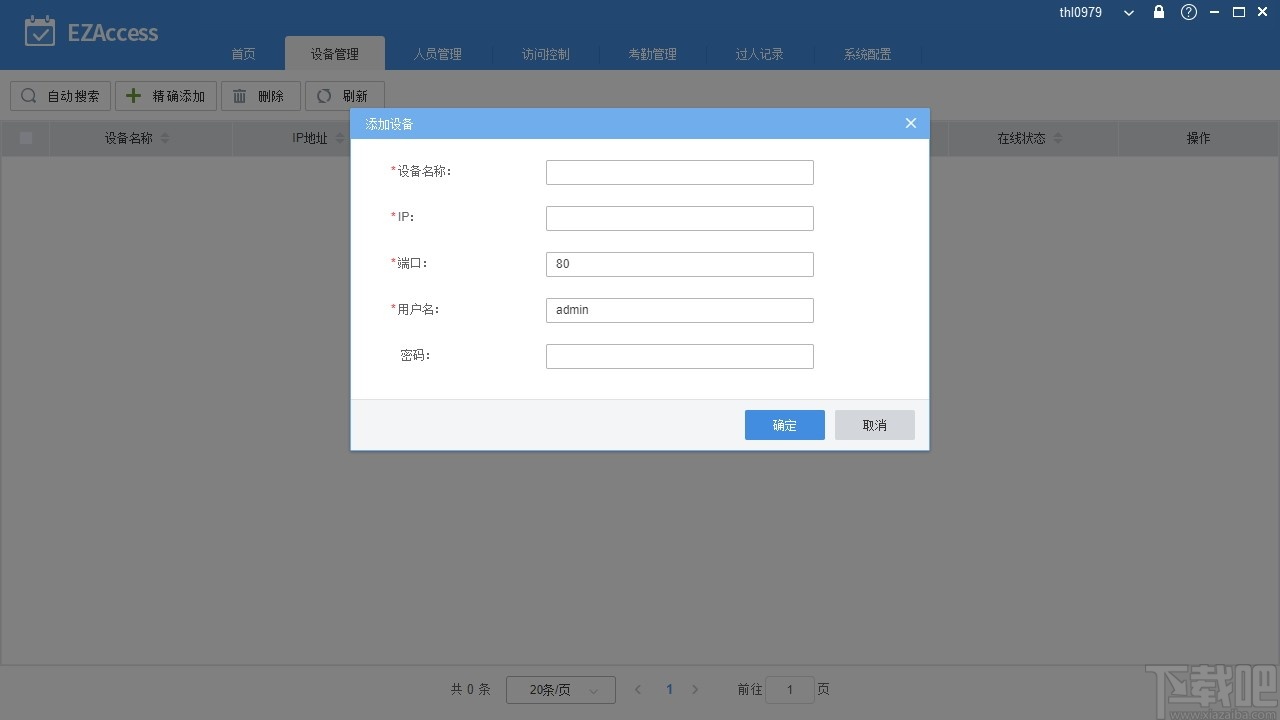The width and height of the screenshot is (1280, 720).
Task: Click the previous page left arrow
Action: [637, 689]
